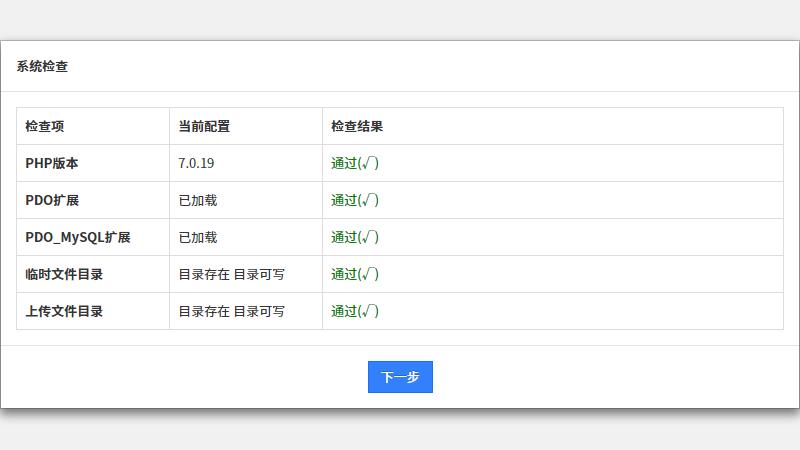Click the 通过 result for 临时文件目录
Screen dimensions: 800x450
tap(355, 274)
